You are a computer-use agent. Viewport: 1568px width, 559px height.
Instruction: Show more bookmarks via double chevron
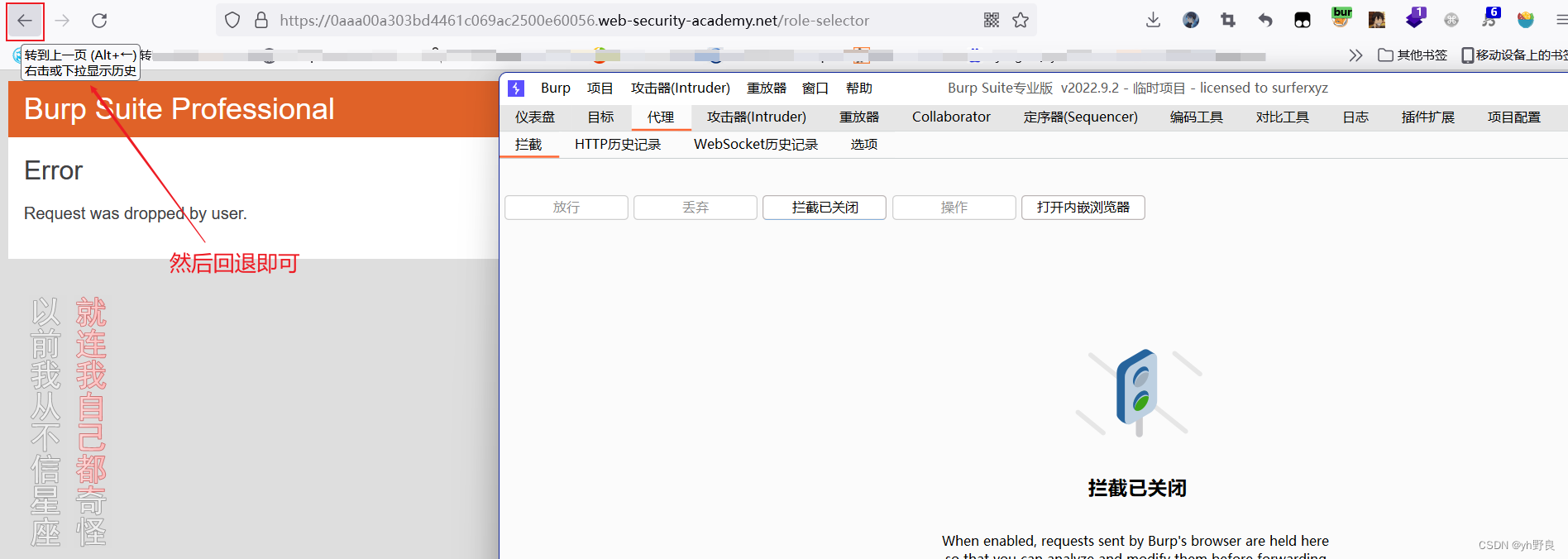coord(1355,55)
